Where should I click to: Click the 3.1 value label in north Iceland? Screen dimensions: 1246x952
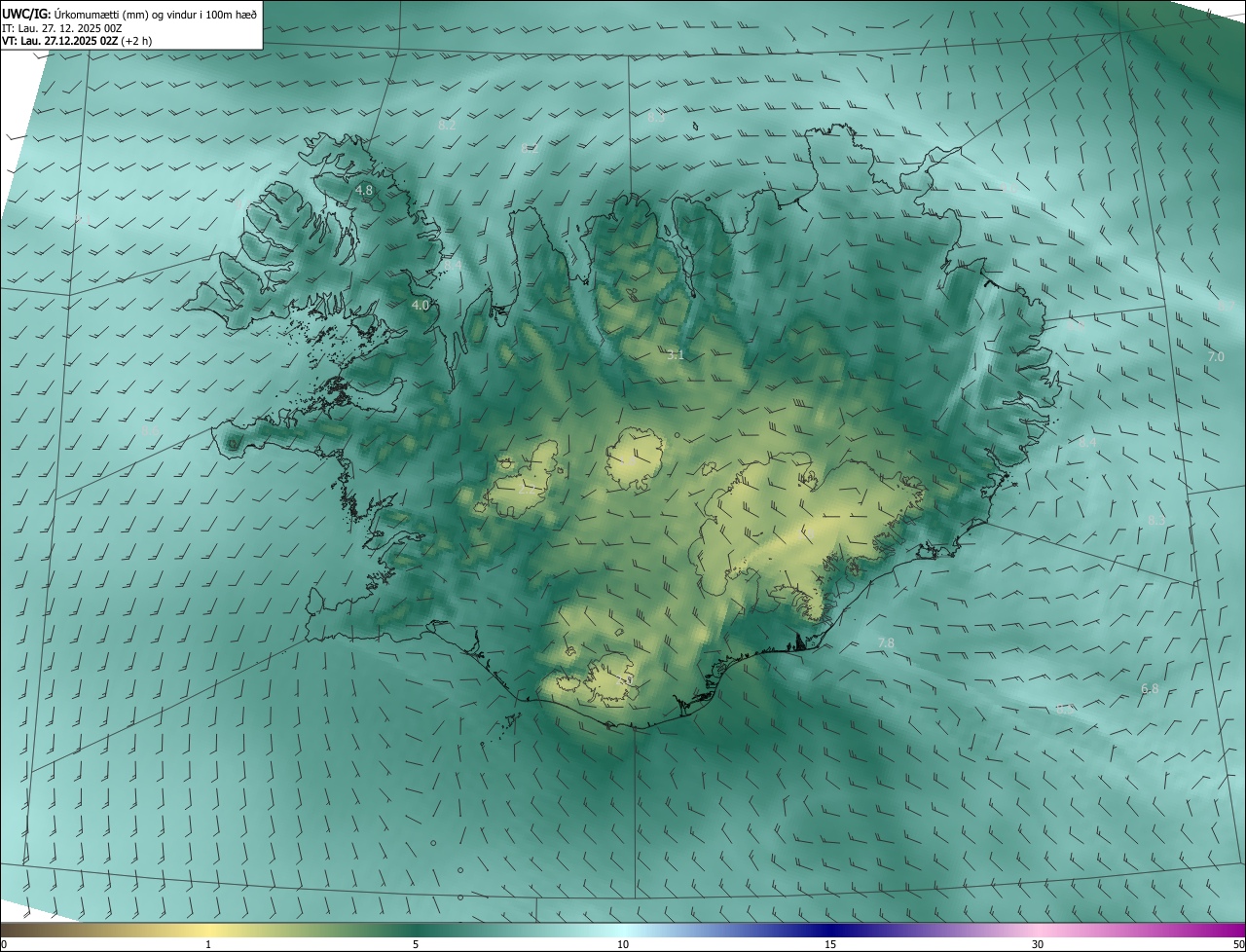pos(675,355)
